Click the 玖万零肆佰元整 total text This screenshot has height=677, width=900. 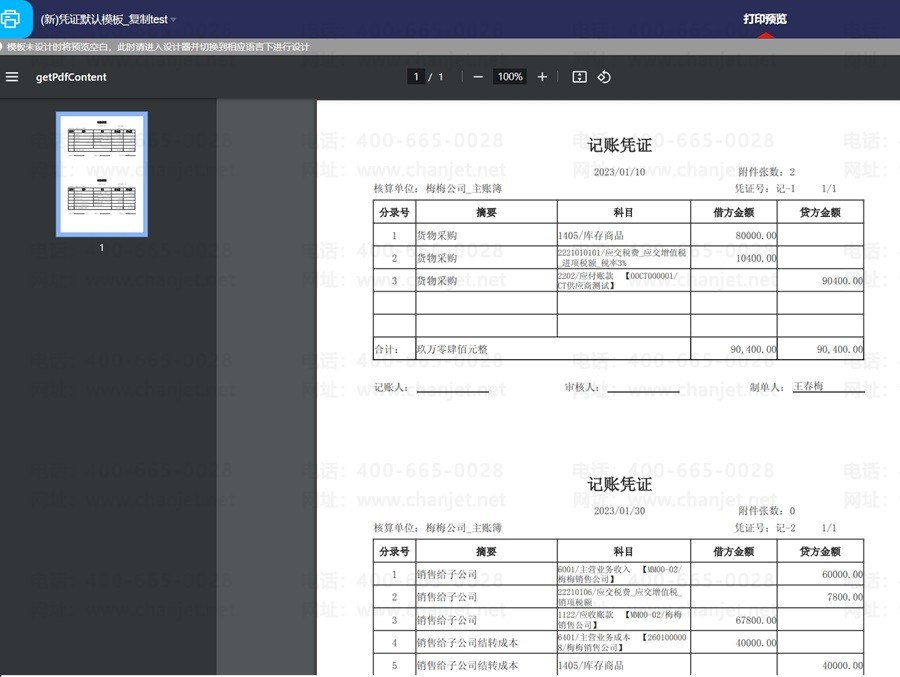(452, 349)
